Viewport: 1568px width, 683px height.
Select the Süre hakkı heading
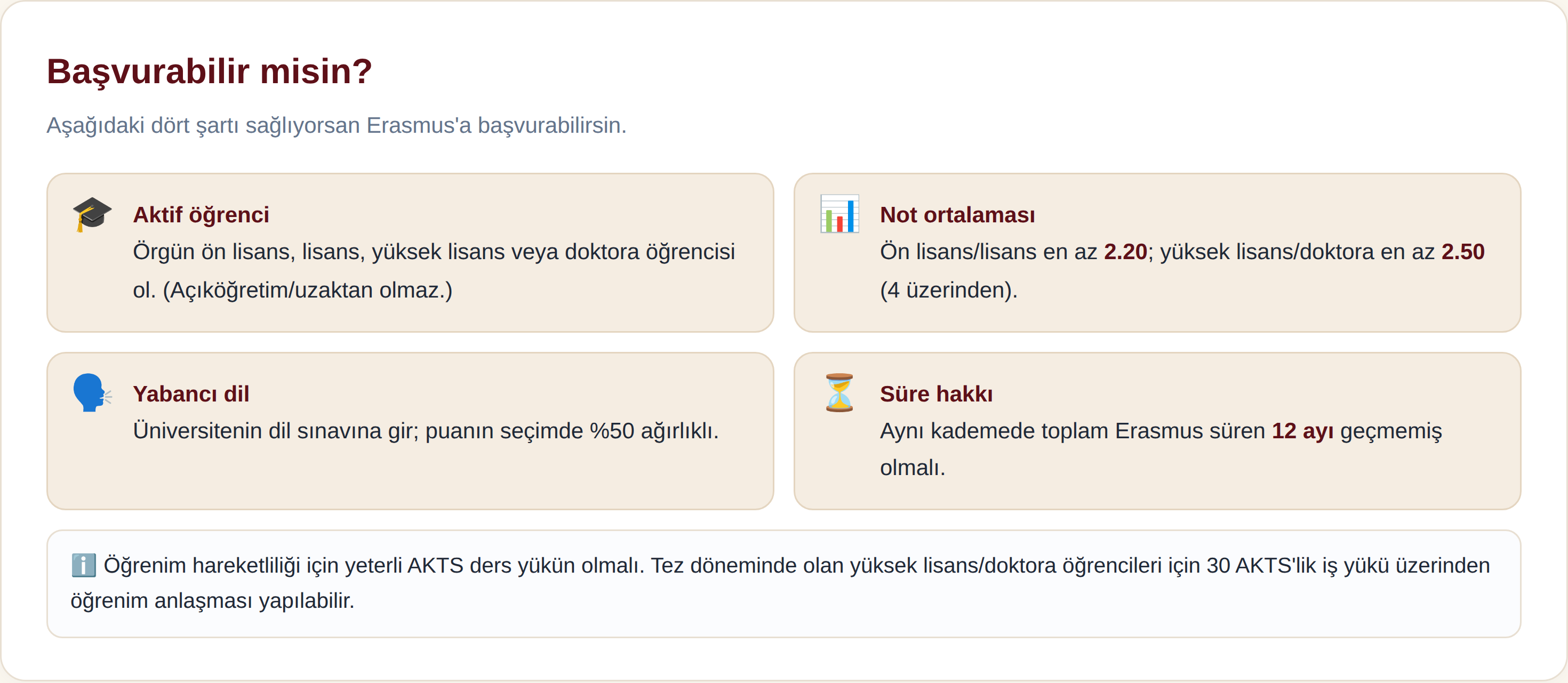(x=936, y=394)
